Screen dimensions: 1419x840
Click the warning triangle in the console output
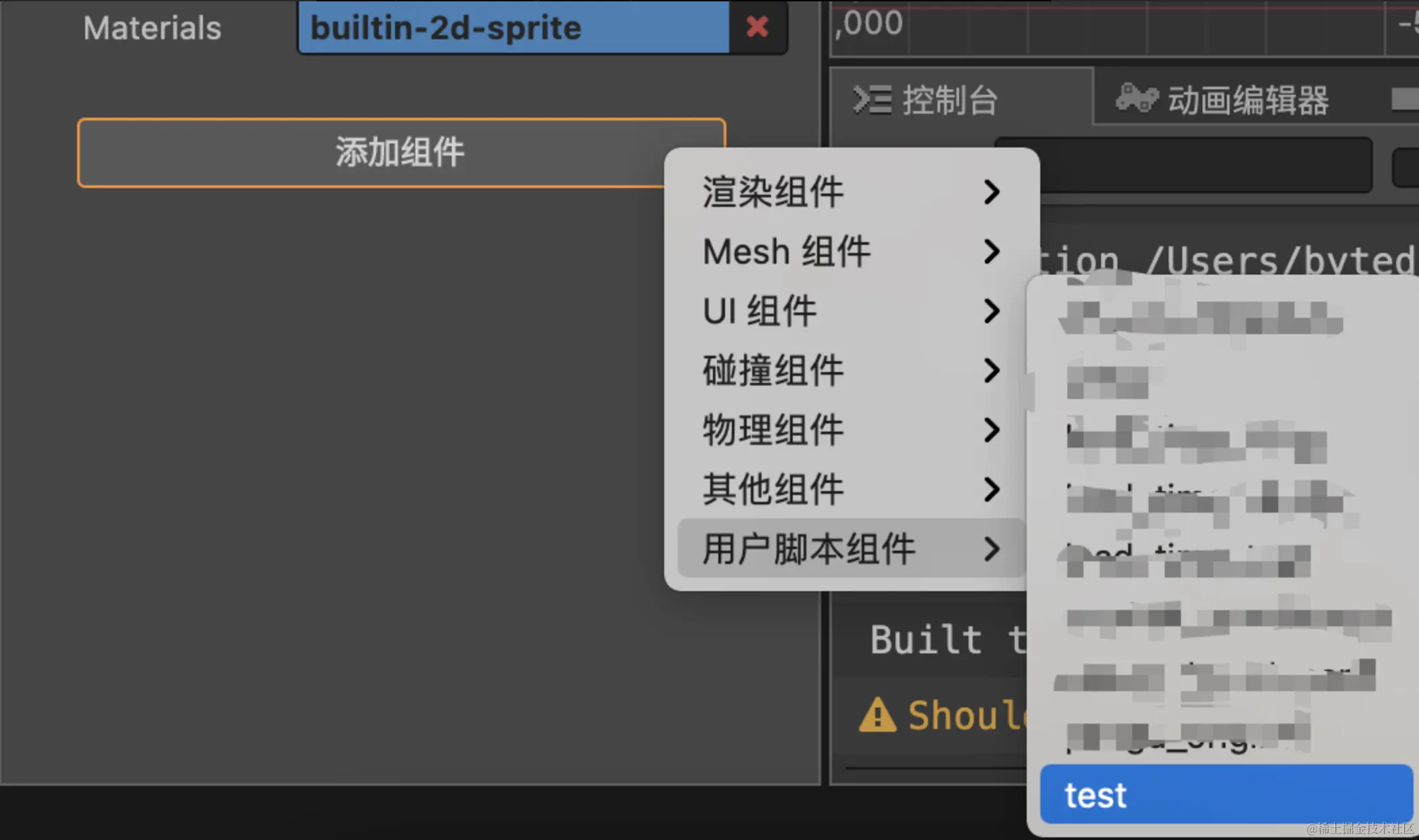pyautogui.click(x=877, y=715)
